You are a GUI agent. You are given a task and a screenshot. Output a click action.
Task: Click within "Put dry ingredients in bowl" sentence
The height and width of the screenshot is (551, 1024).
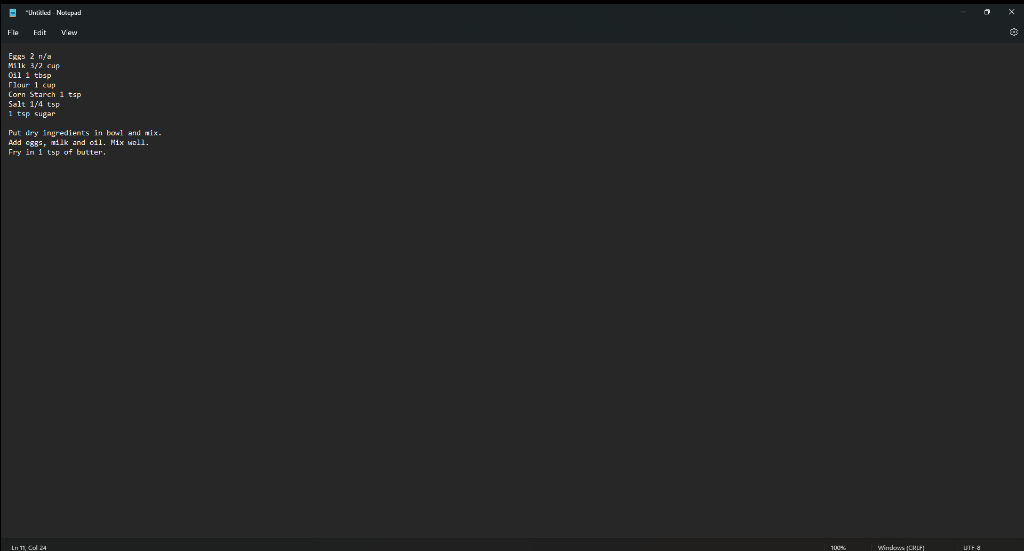tap(65, 133)
